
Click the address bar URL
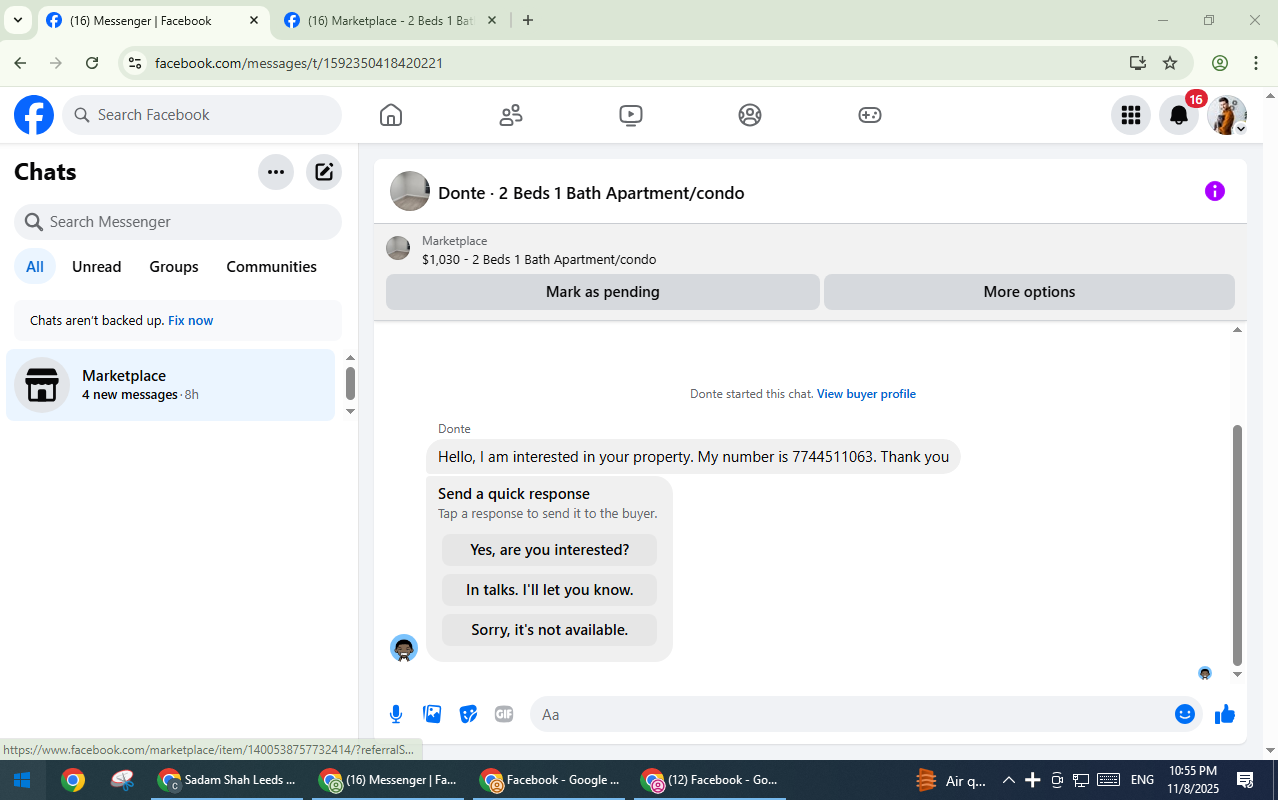pyautogui.click(x=299, y=63)
